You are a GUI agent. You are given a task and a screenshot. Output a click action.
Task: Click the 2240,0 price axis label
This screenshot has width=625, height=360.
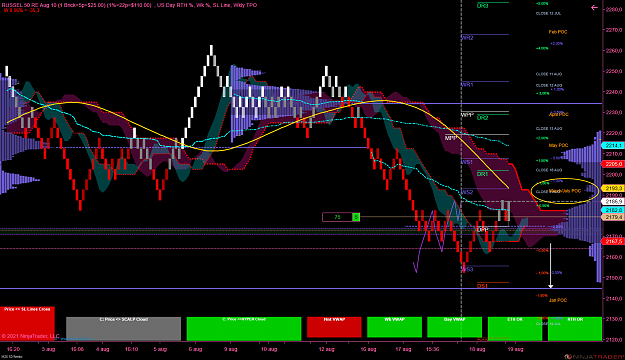click(x=614, y=92)
